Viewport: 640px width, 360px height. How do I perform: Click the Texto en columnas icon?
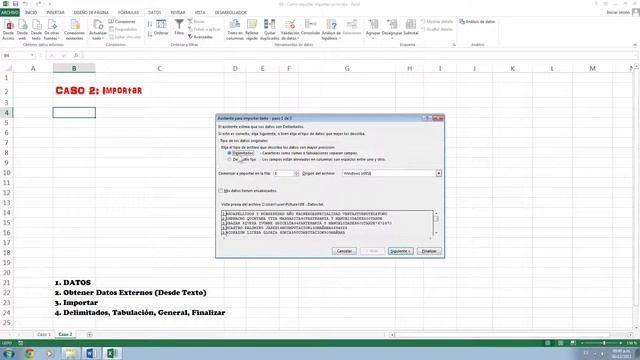coord(235,30)
